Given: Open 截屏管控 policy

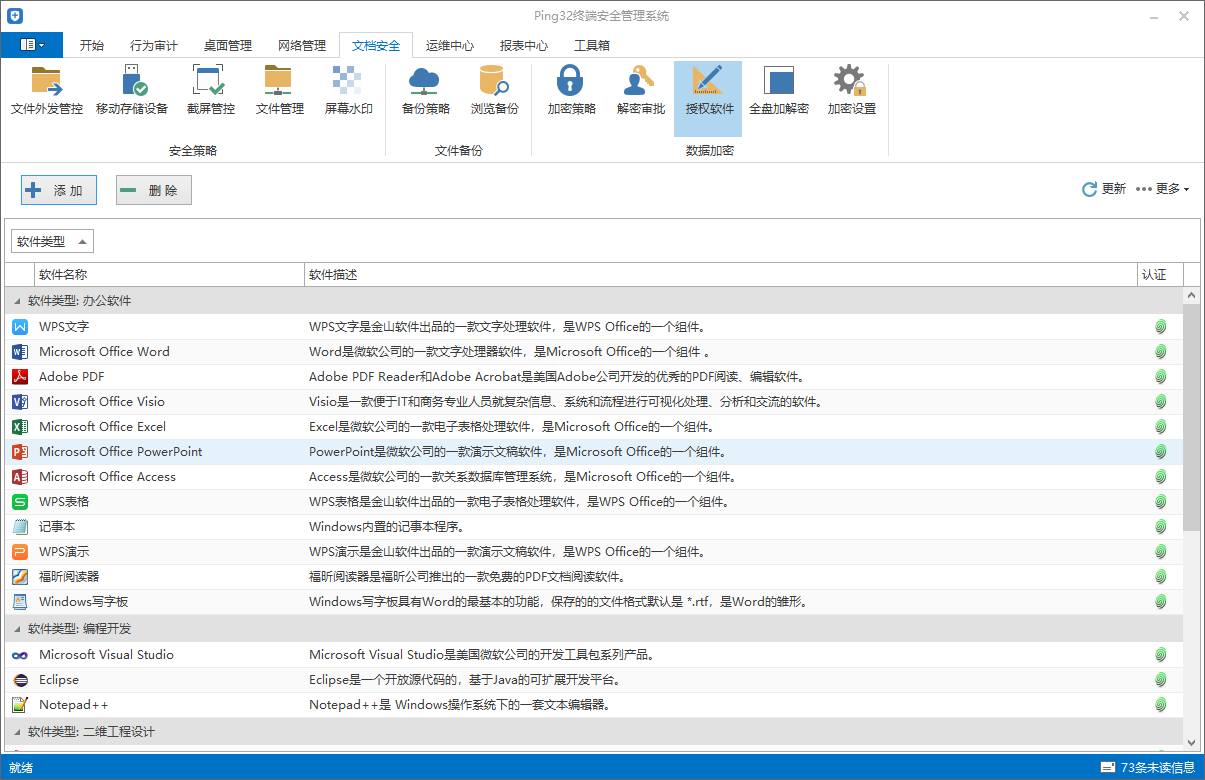Looking at the screenshot, I should click(x=210, y=92).
